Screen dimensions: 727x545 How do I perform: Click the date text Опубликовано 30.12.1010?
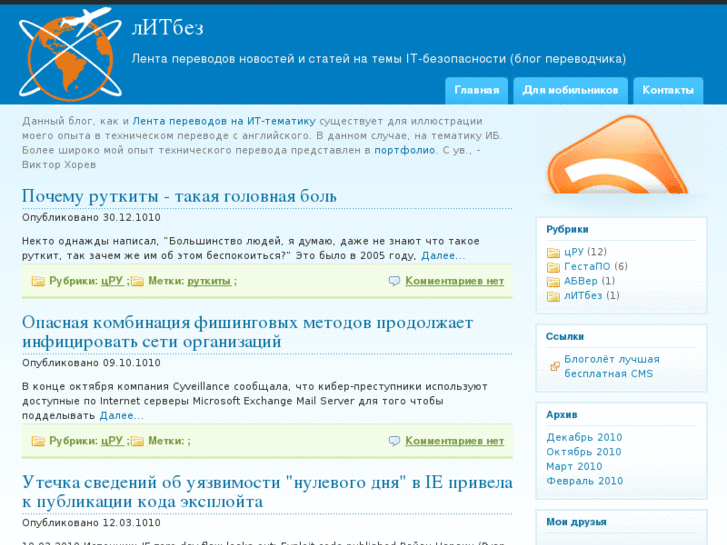(91, 218)
